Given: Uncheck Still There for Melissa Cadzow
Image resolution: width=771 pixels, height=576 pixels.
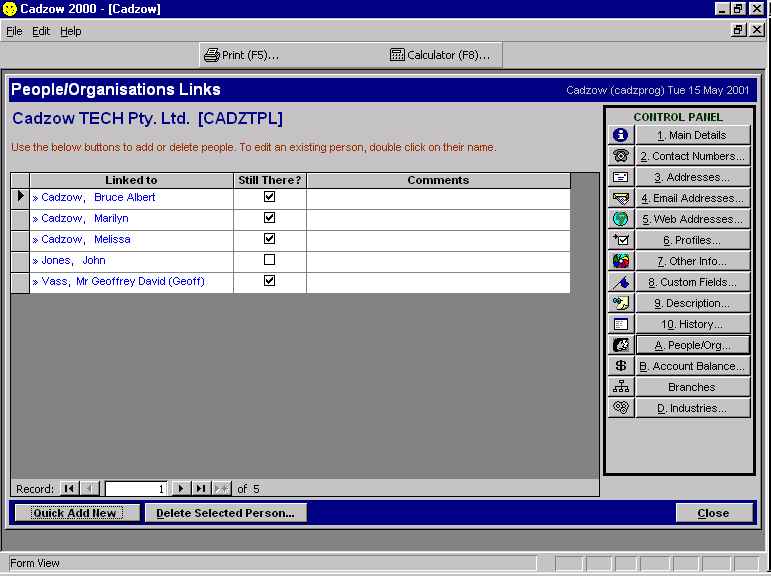Looking at the screenshot, I should [x=269, y=239].
